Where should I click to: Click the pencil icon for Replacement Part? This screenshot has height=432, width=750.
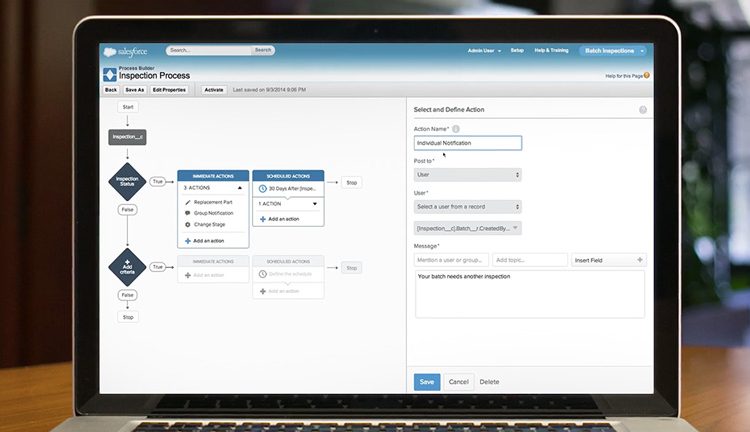coord(188,202)
